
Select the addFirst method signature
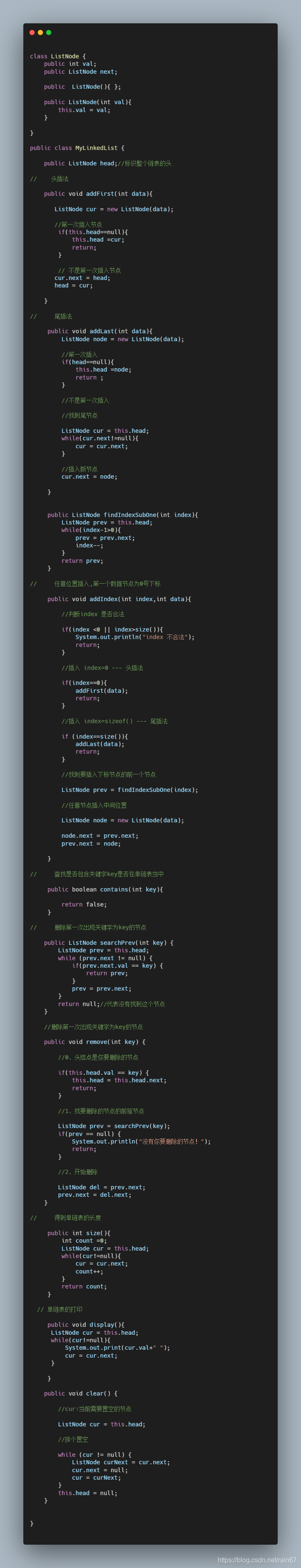point(98,194)
